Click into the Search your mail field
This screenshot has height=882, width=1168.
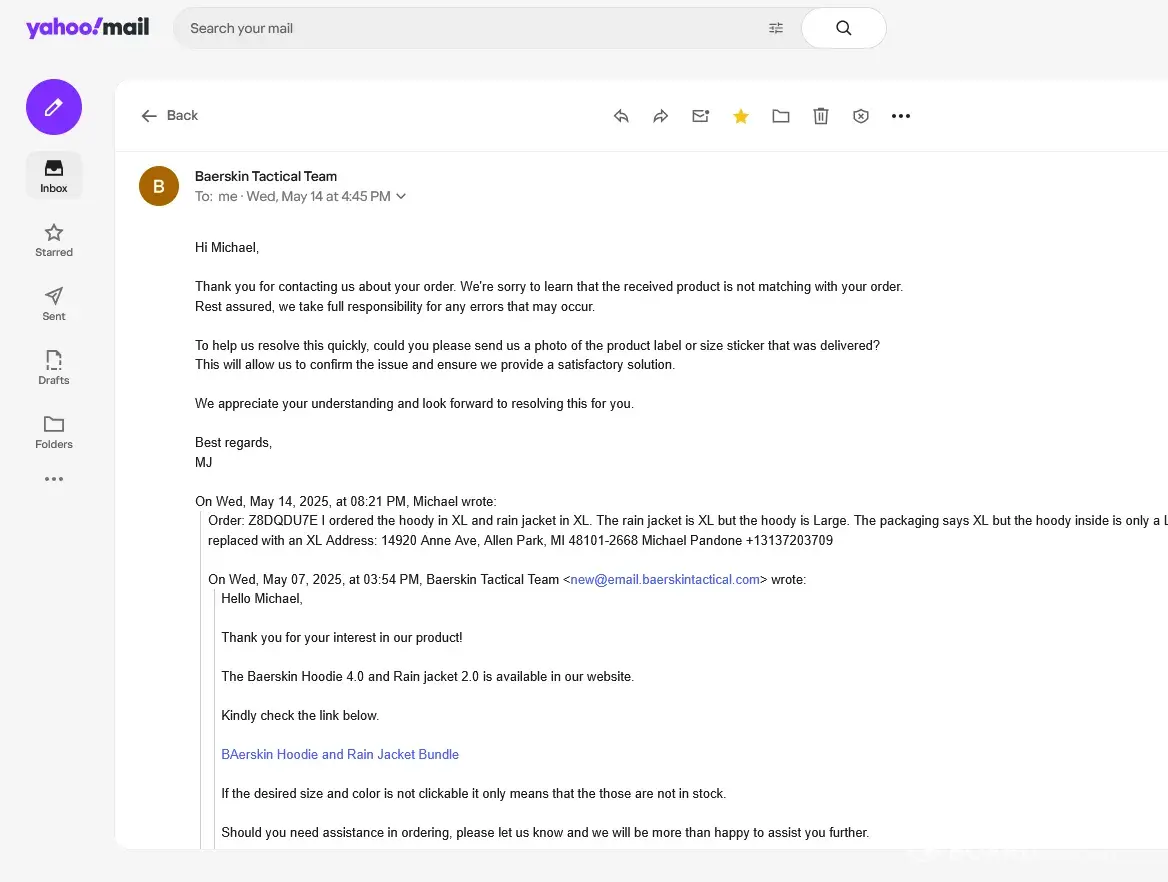pos(470,28)
